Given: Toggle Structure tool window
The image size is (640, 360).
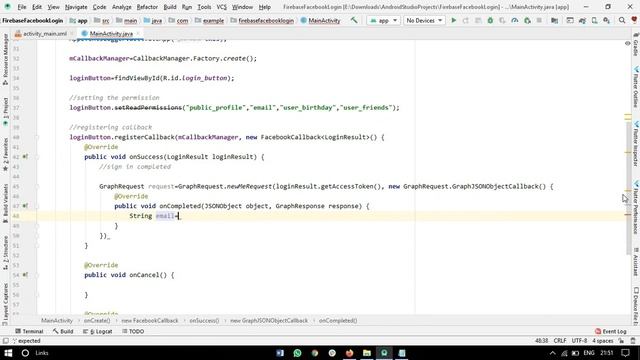Looking at the screenshot, I should pyautogui.click(x=5, y=253).
